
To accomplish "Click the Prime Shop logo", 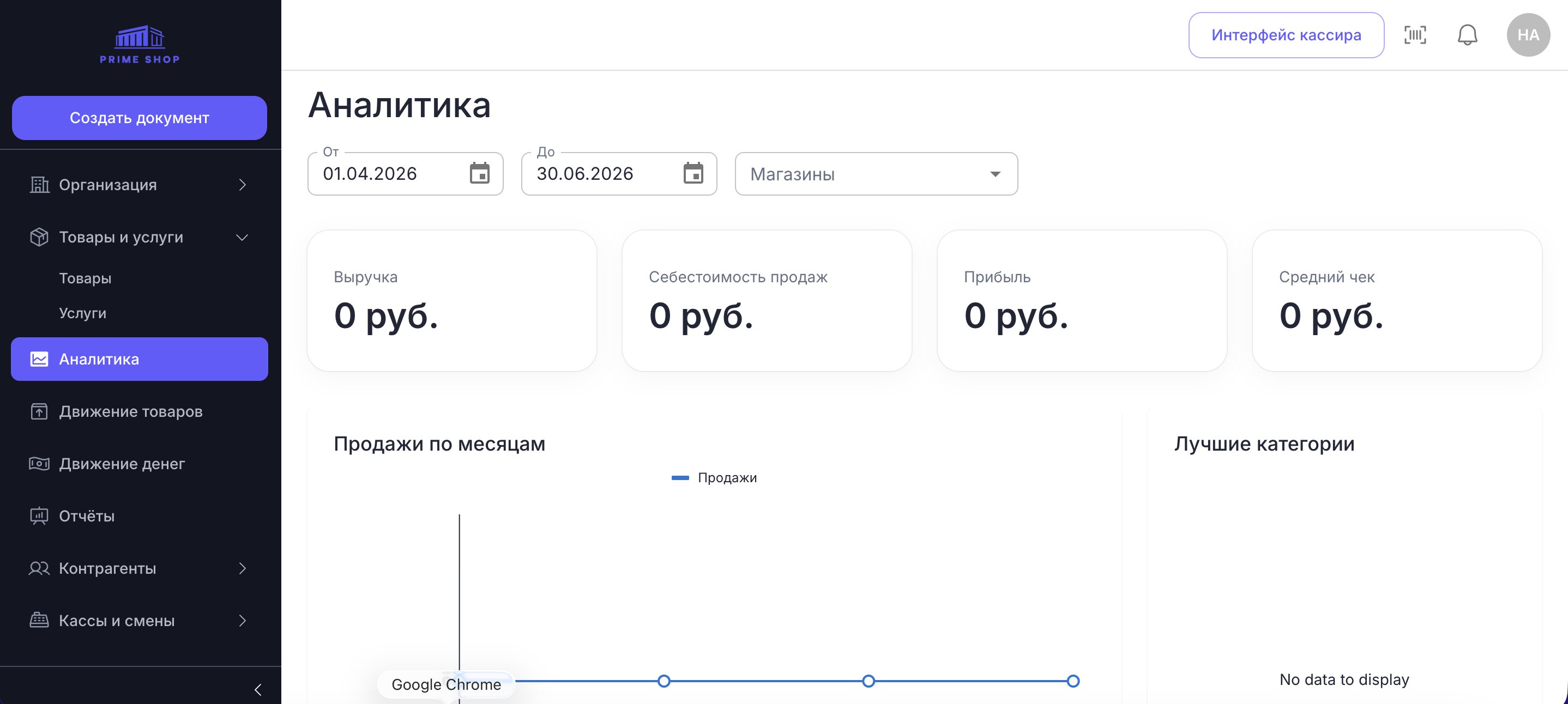I will (x=140, y=45).
